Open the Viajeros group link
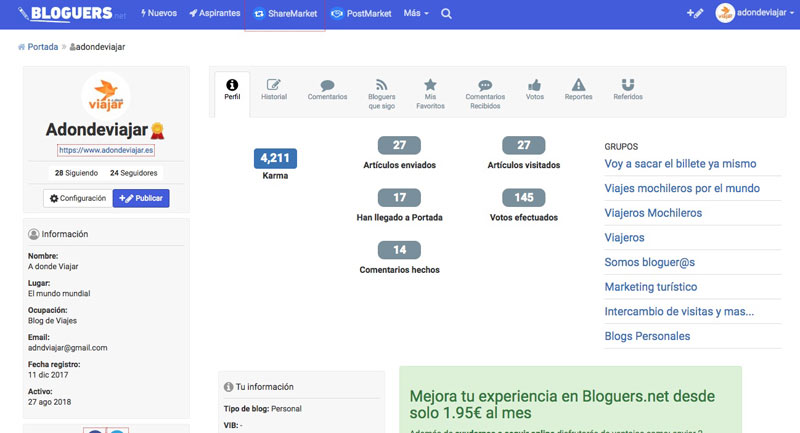The height and width of the screenshot is (433, 800). pyautogui.click(x=624, y=237)
